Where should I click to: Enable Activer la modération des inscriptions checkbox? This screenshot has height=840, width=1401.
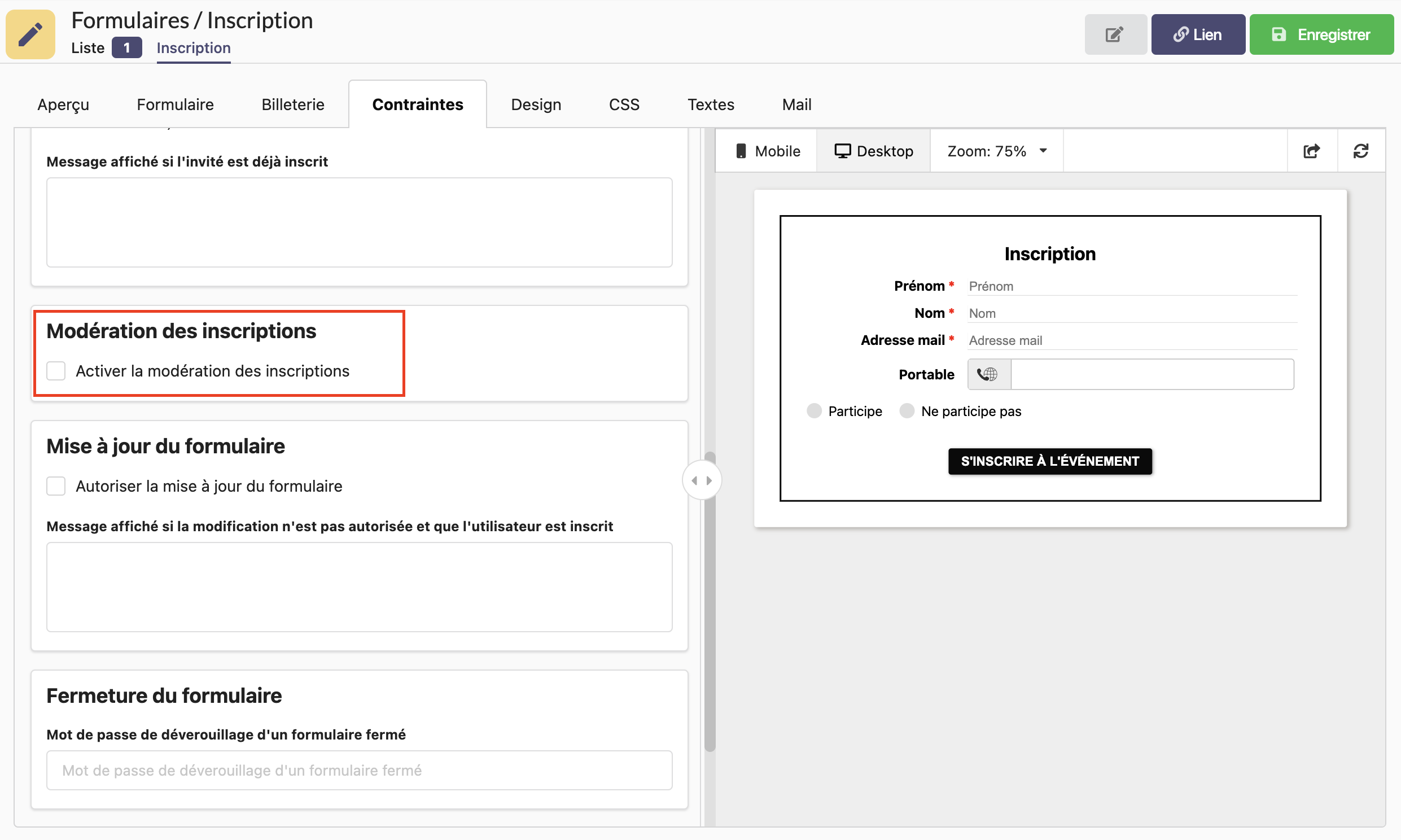pyautogui.click(x=57, y=370)
